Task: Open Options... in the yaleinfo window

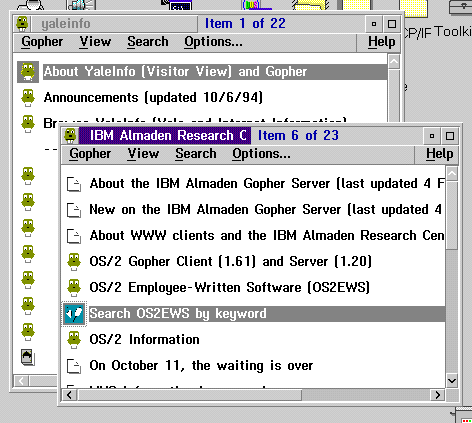Action: [213, 42]
